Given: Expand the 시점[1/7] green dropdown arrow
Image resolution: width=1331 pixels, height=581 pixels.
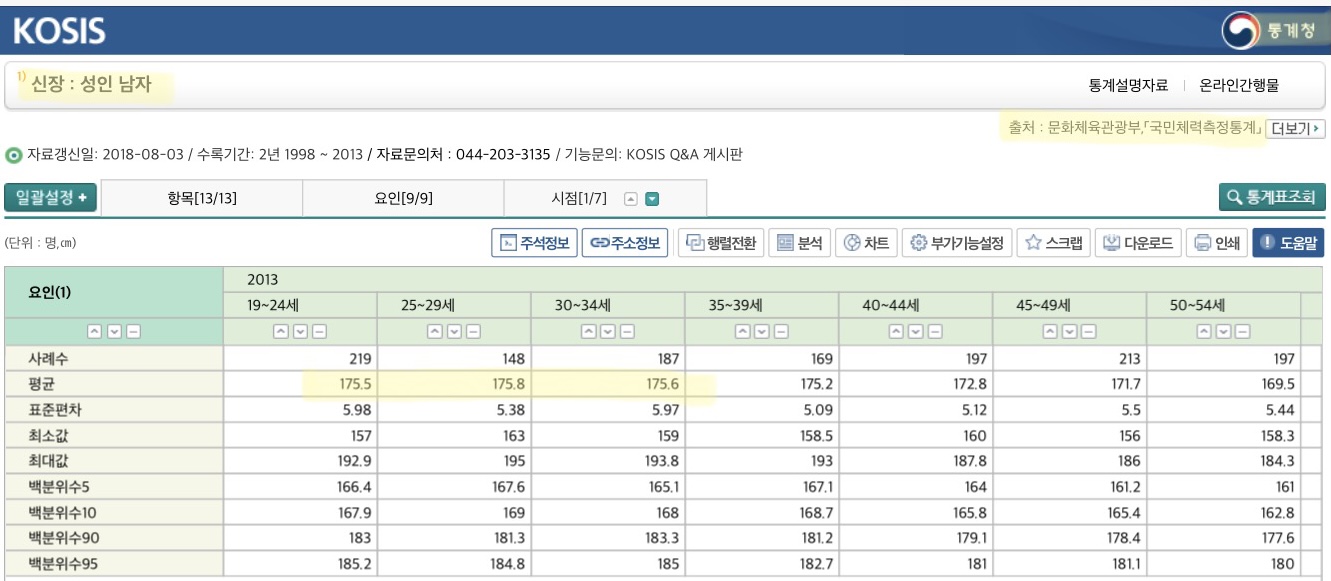Looking at the screenshot, I should 653,198.
